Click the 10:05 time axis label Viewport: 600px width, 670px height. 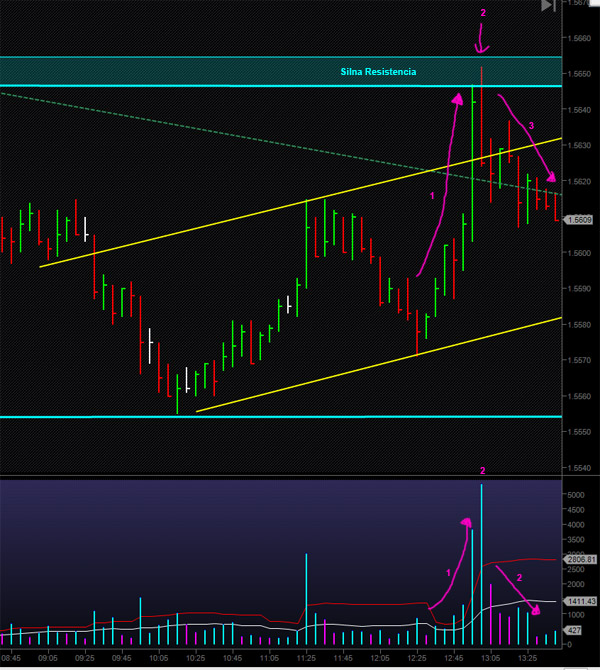pyautogui.click(x=159, y=658)
